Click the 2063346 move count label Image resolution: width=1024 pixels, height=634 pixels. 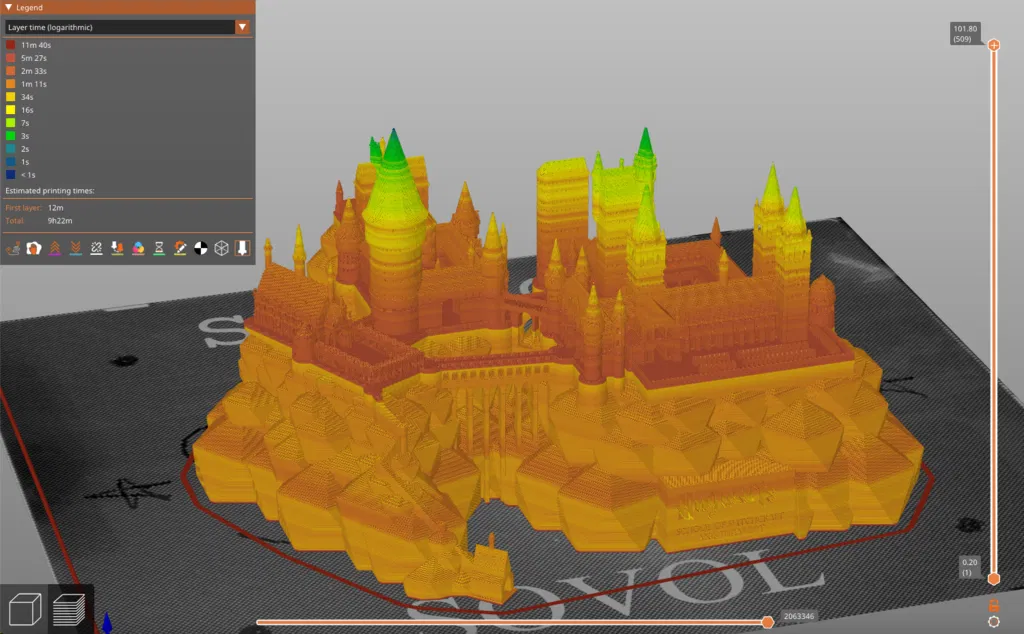point(798,616)
